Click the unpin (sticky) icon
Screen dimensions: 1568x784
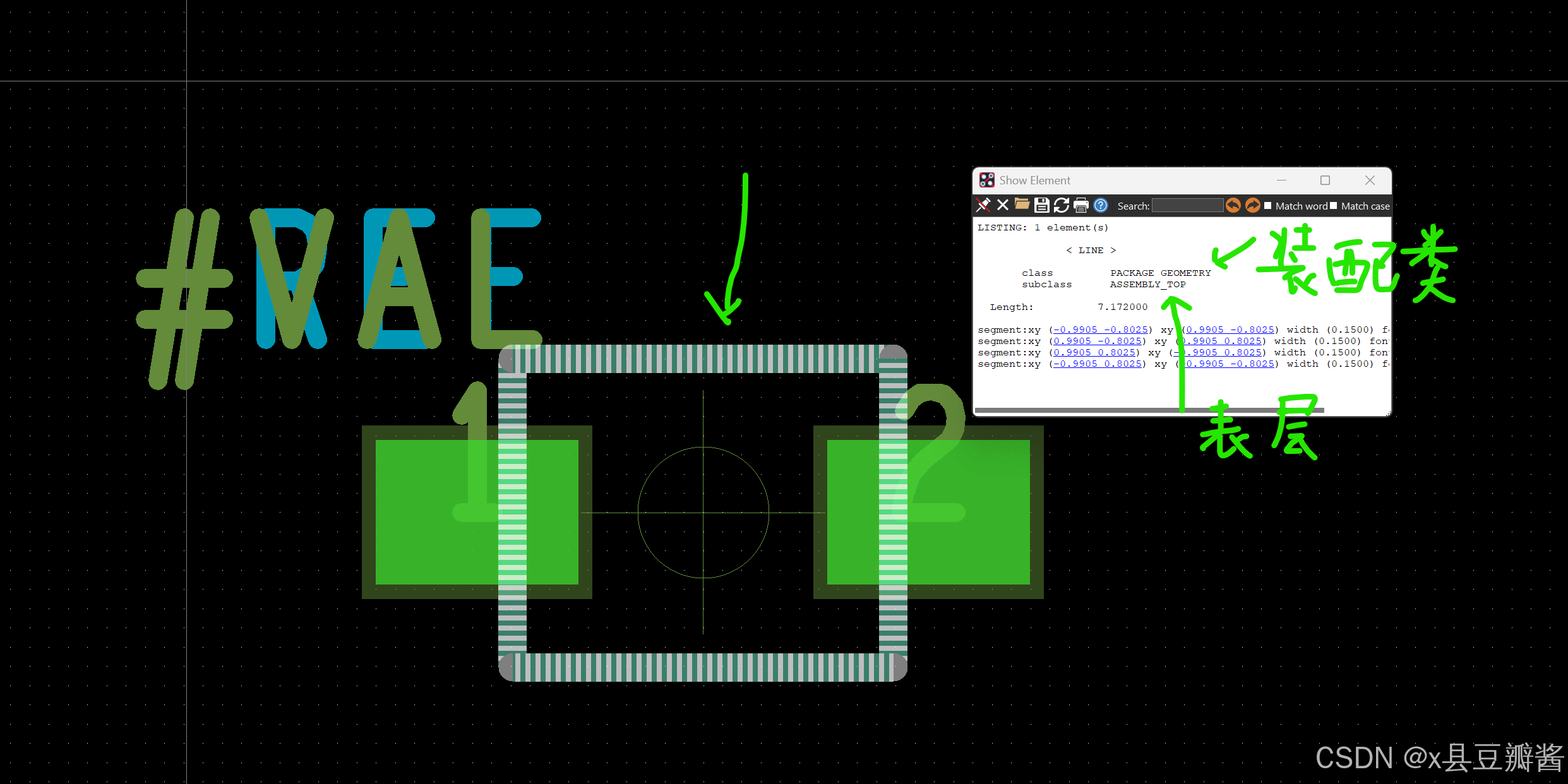tap(983, 205)
